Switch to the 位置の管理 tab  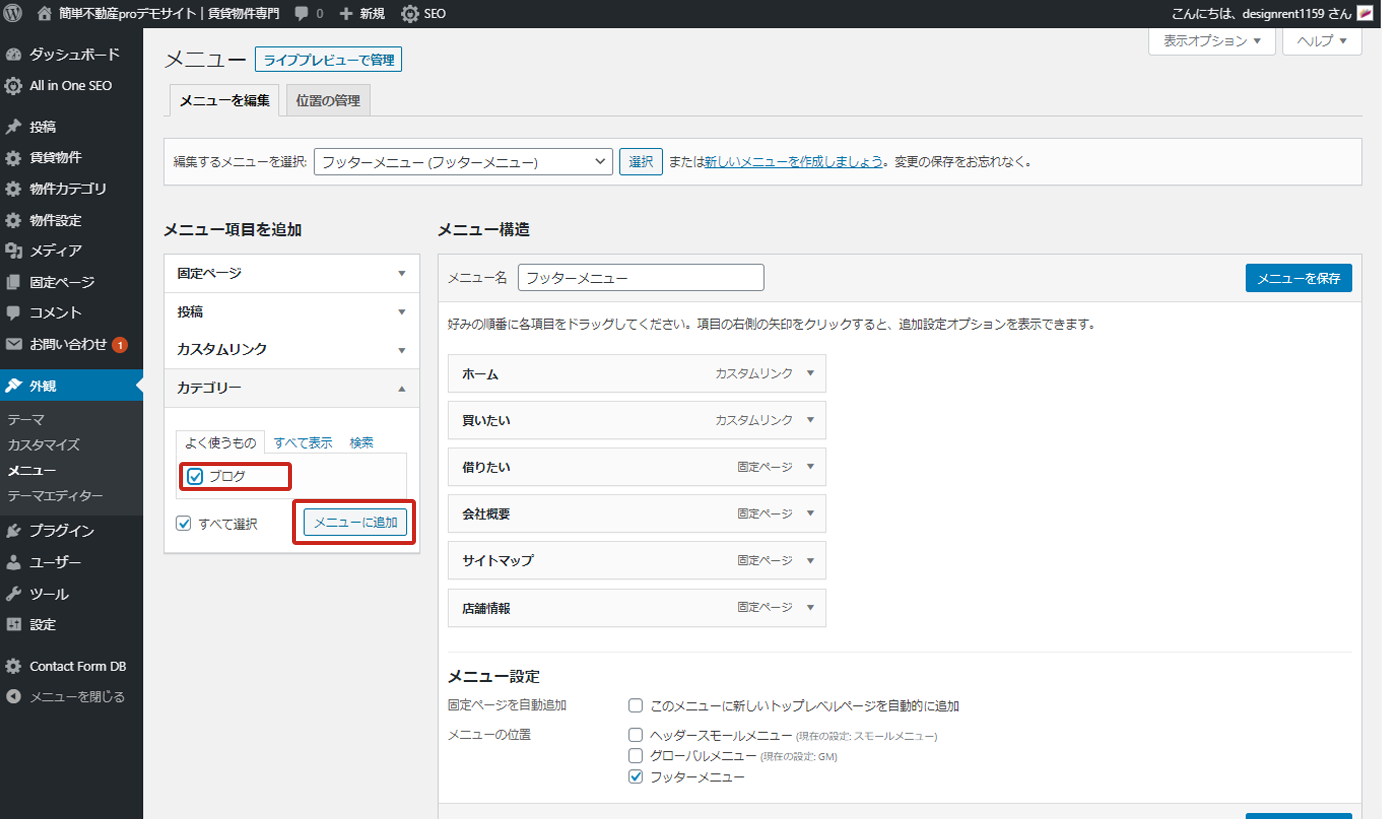328,101
